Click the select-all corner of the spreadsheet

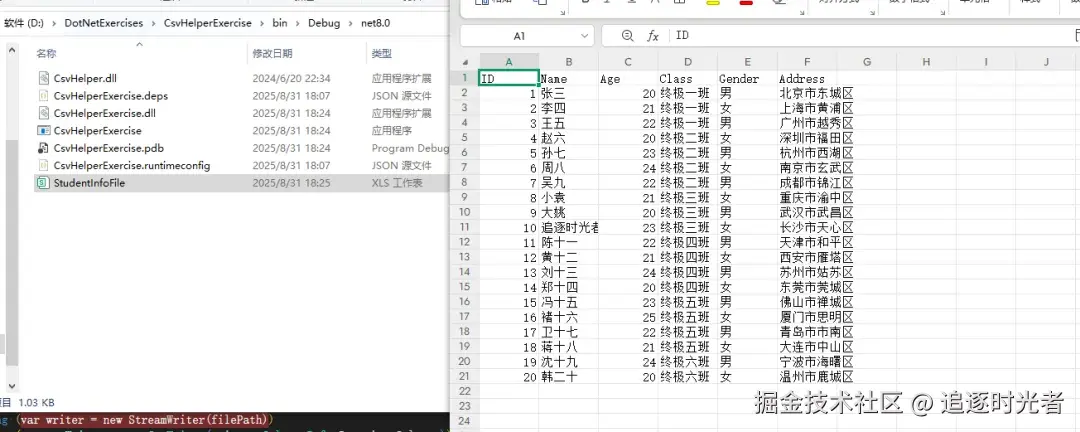pos(465,62)
